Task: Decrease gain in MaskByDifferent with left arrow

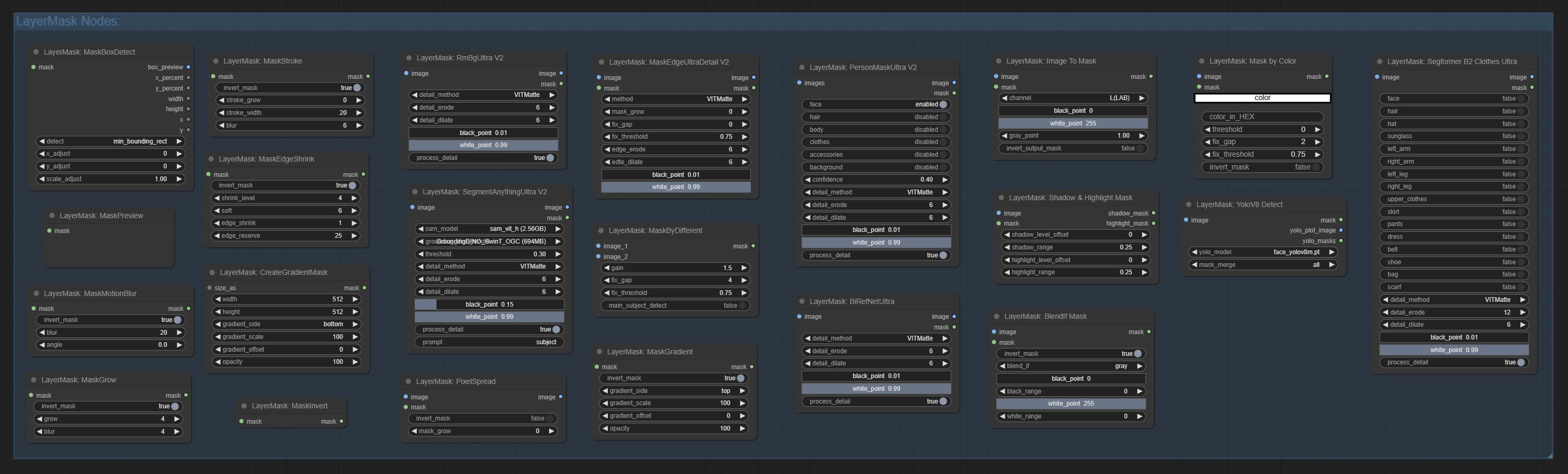Action: [x=607, y=268]
